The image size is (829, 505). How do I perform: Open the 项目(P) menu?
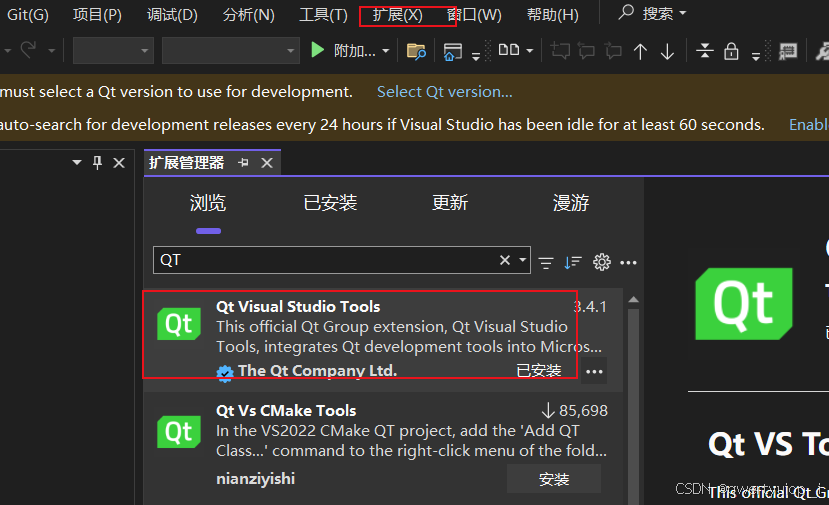[97, 14]
